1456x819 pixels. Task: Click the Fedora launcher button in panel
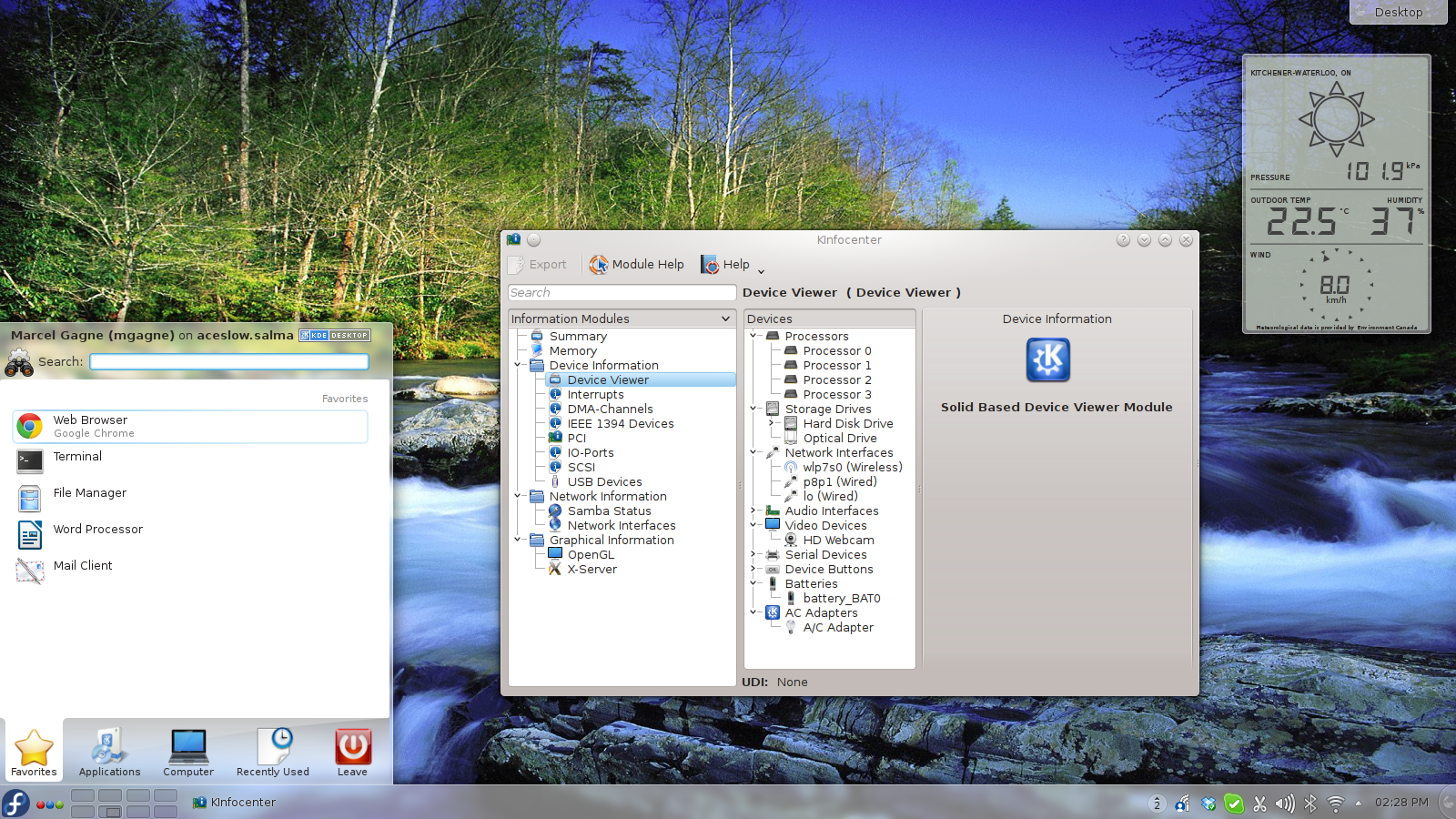coord(15,803)
